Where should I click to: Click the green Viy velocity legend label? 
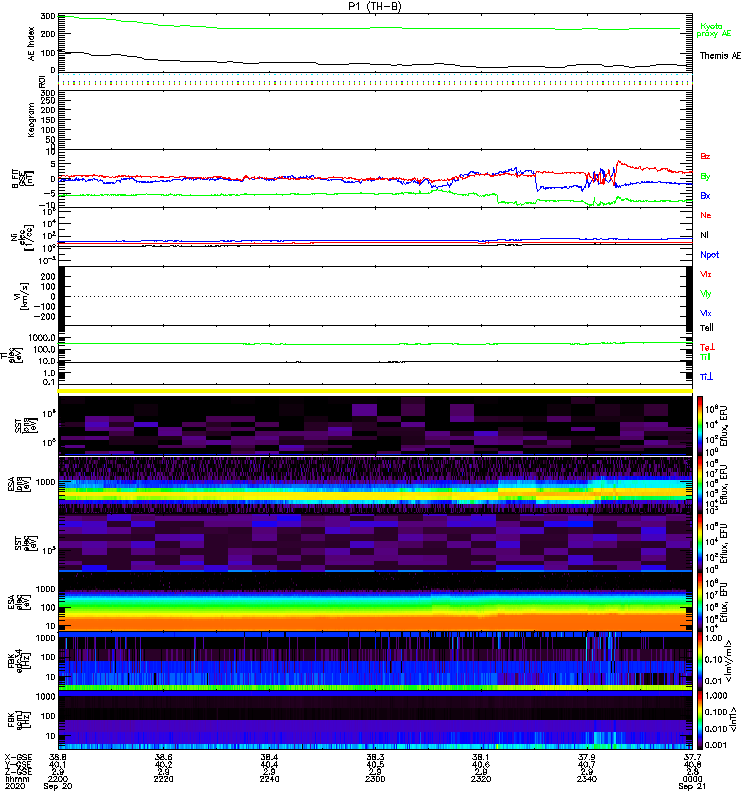706,294
